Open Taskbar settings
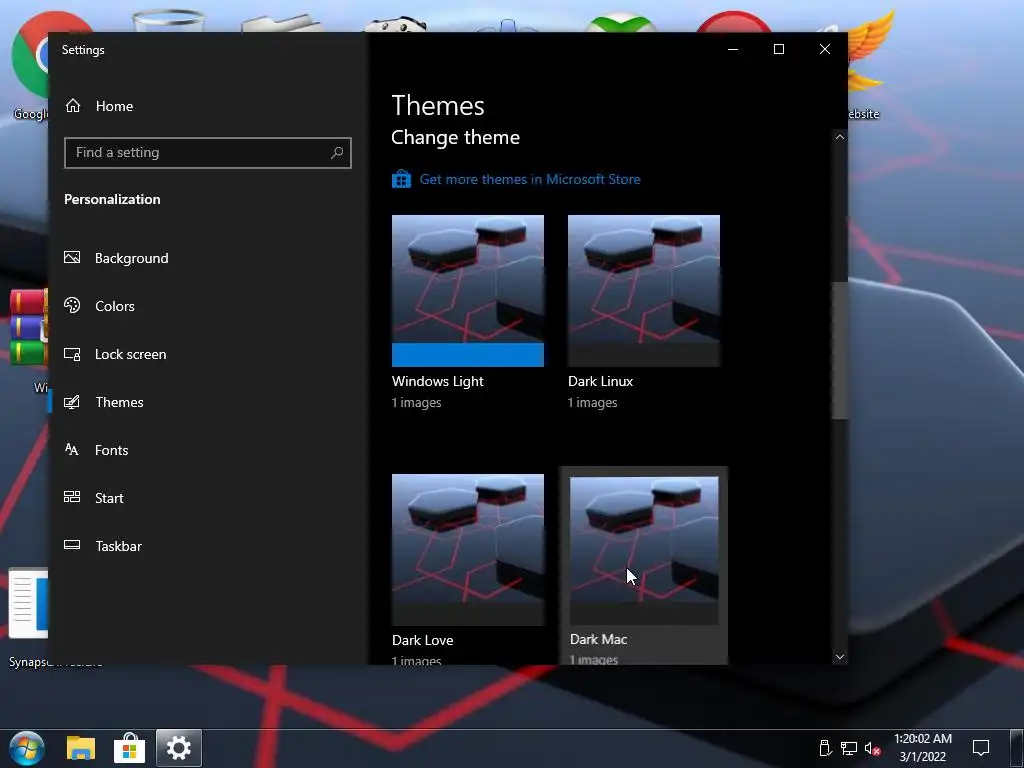Screen dimensions: 1024x768 118,546
